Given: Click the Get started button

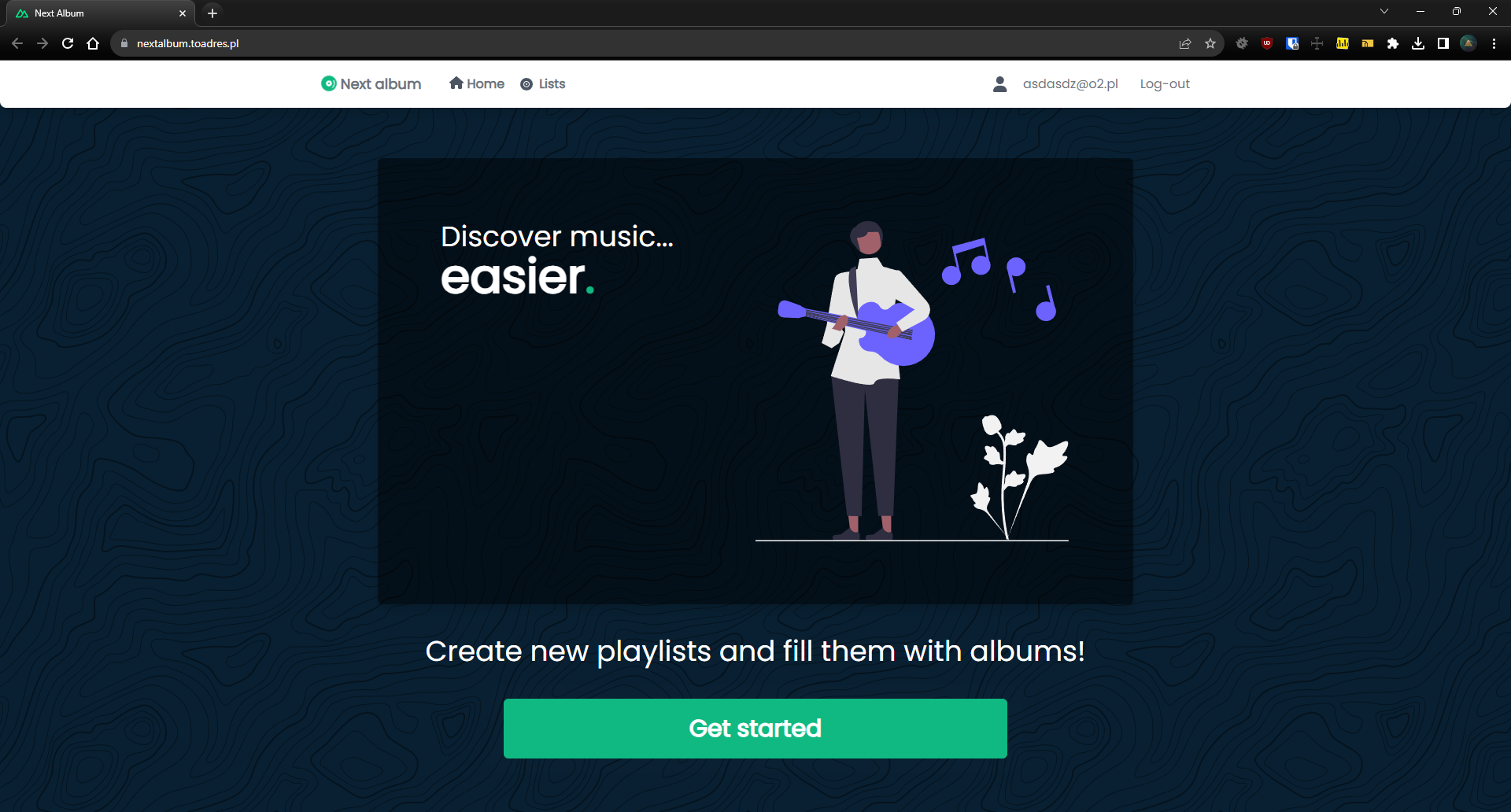Looking at the screenshot, I should pyautogui.click(x=755, y=729).
